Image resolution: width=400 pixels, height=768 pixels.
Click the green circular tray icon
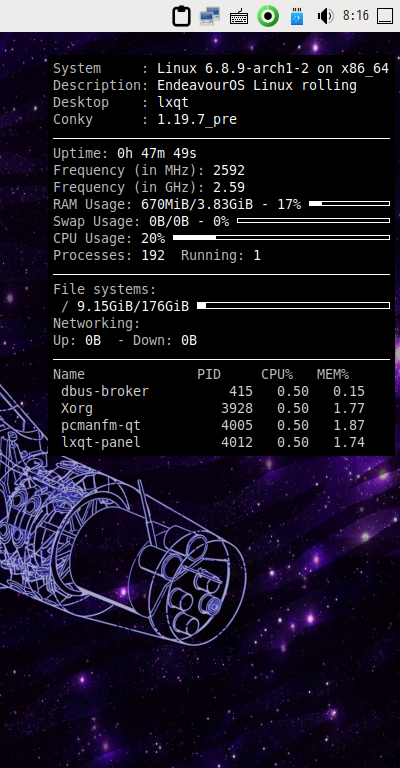268,16
